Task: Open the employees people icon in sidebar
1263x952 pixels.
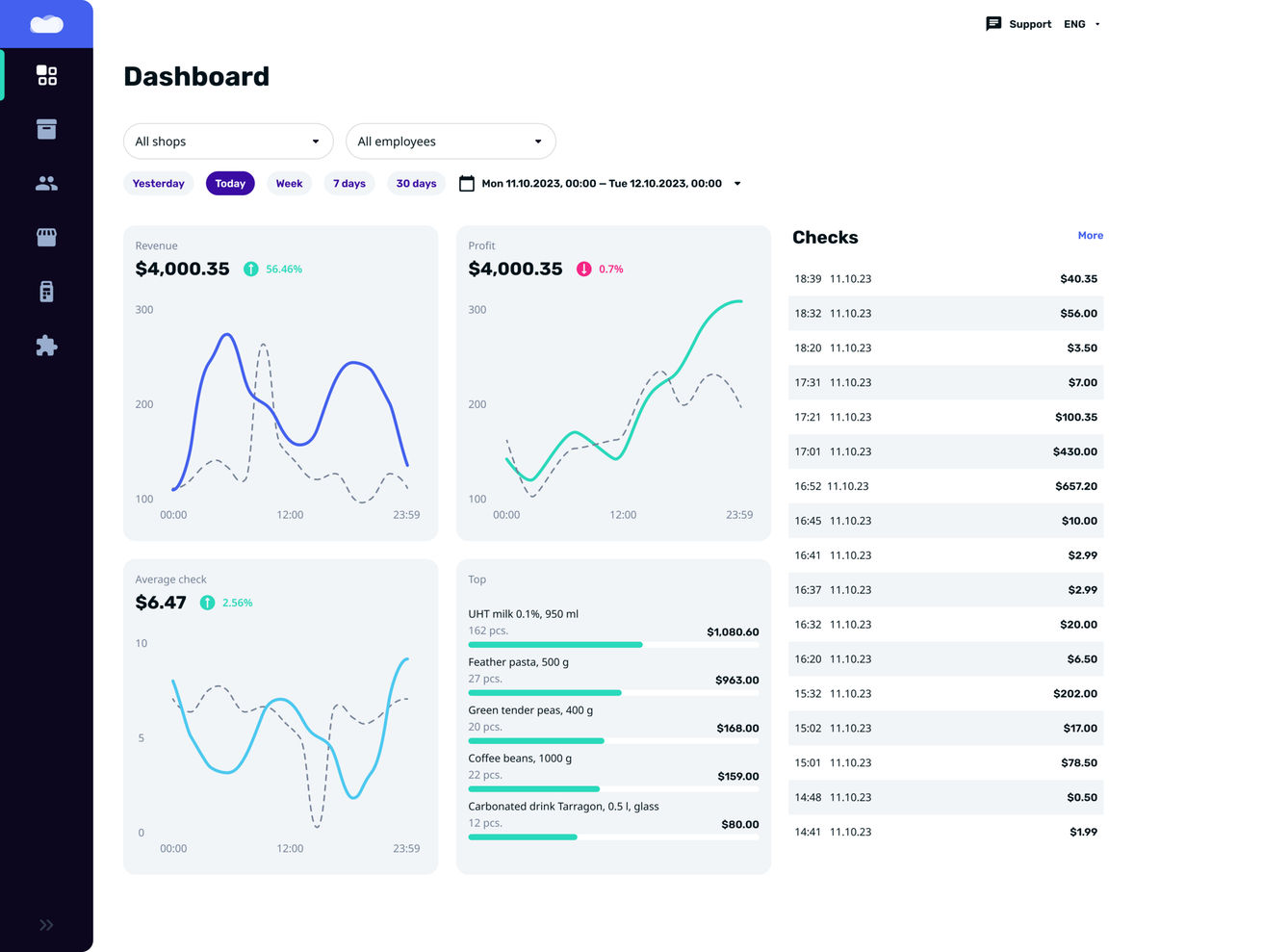Action: (46, 183)
